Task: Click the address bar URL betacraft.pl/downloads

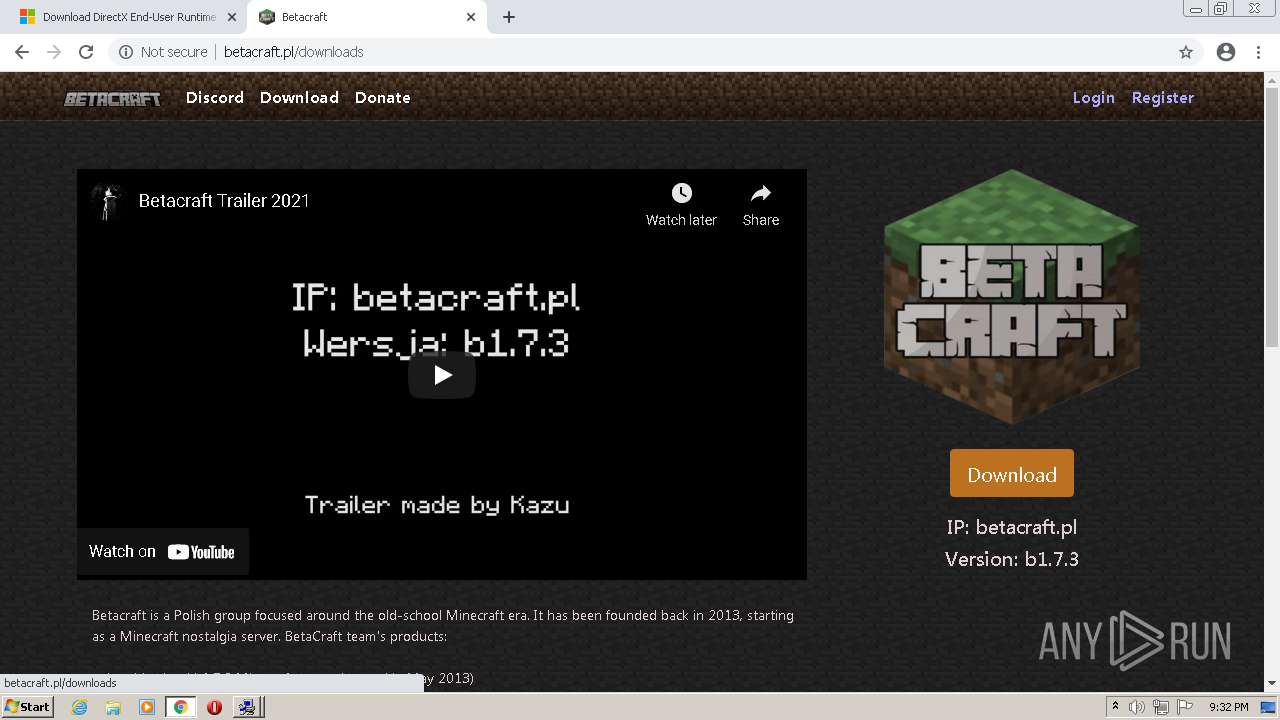Action: click(x=294, y=52)
